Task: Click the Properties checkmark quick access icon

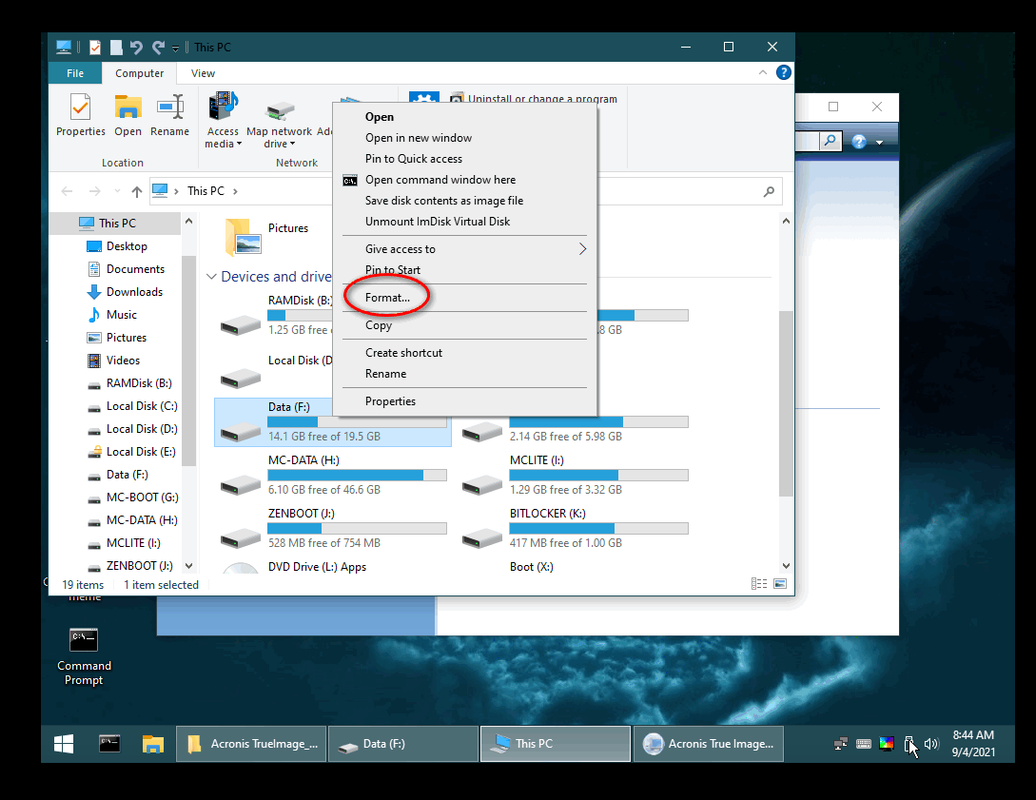Action: (x=95, y=47)
